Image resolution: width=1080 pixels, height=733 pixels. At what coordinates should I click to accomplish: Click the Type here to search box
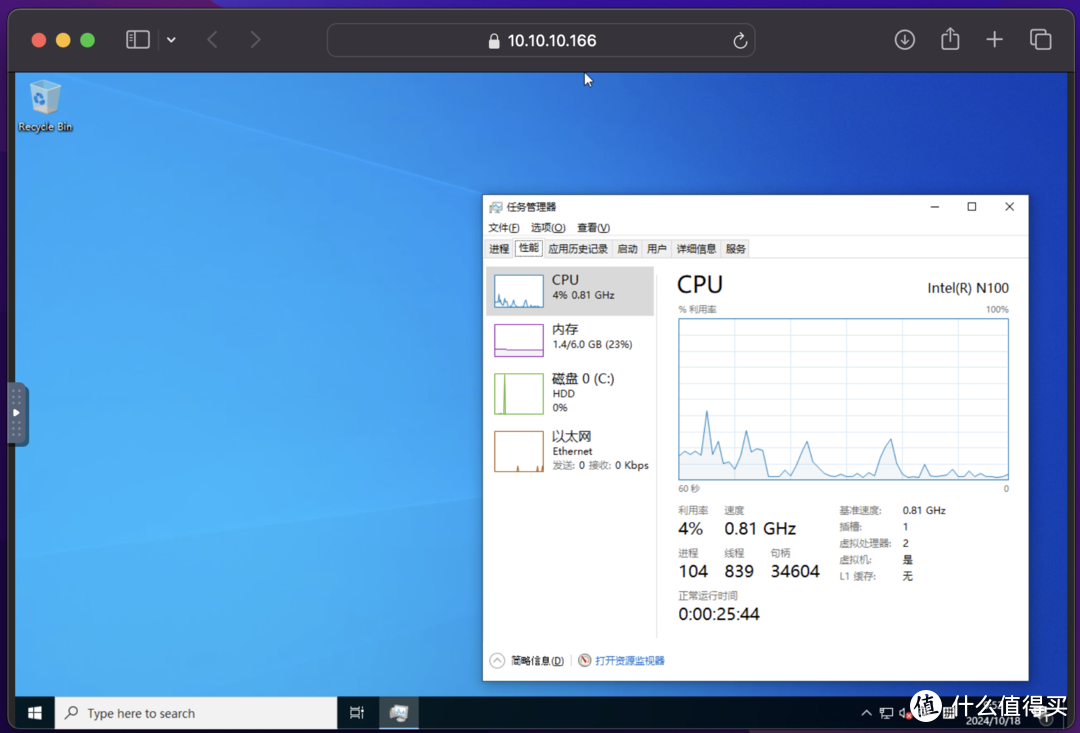coord(196,713)
